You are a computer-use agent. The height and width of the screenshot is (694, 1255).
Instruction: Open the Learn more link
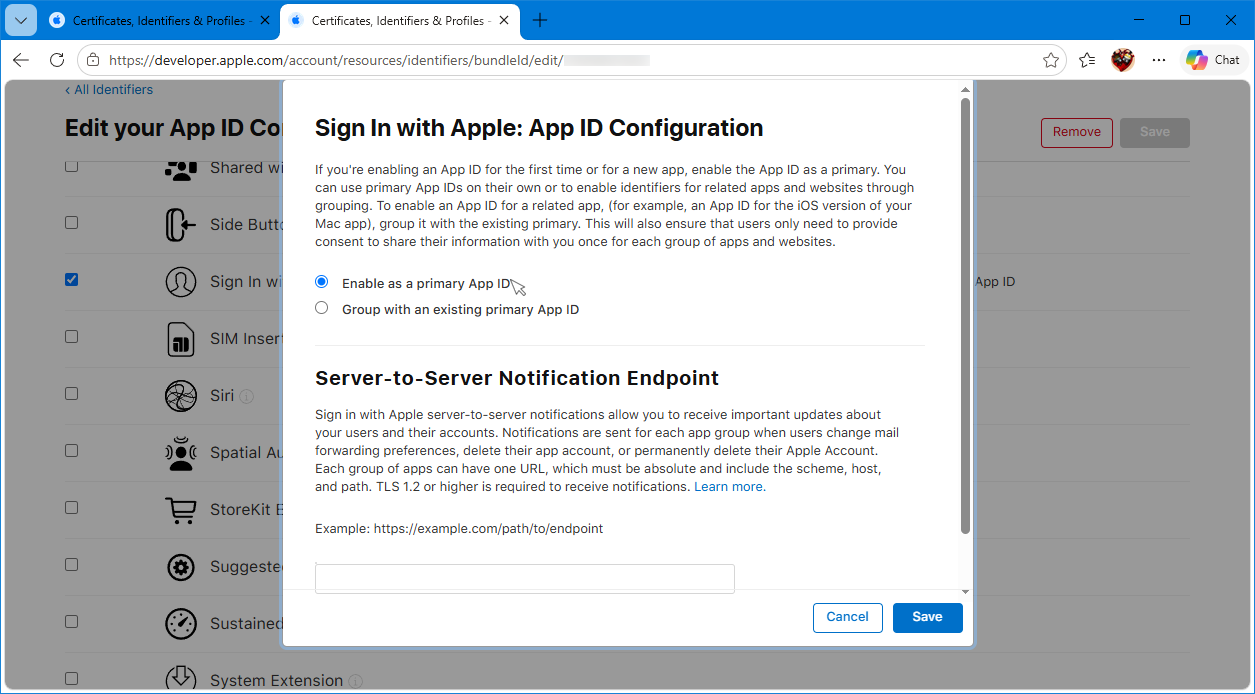coord(729,487)
